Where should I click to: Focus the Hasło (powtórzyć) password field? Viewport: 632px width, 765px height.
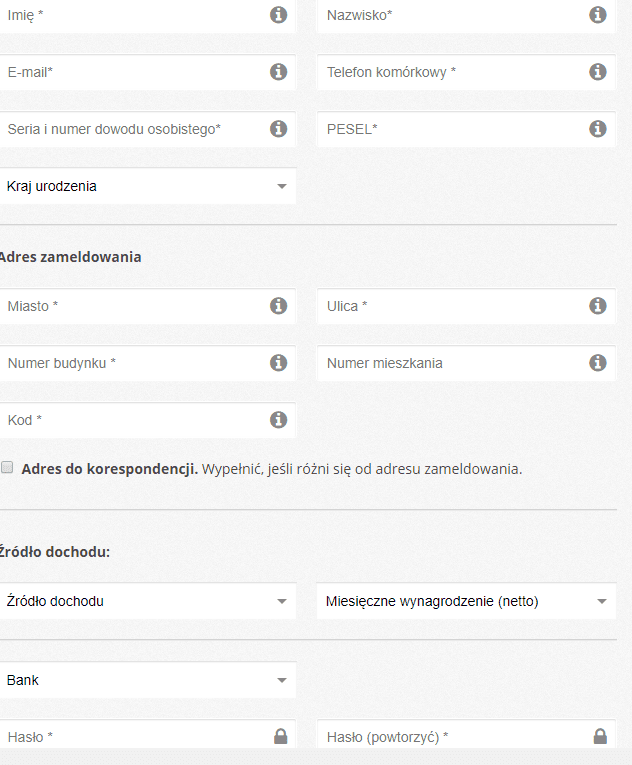pos(466,734)
